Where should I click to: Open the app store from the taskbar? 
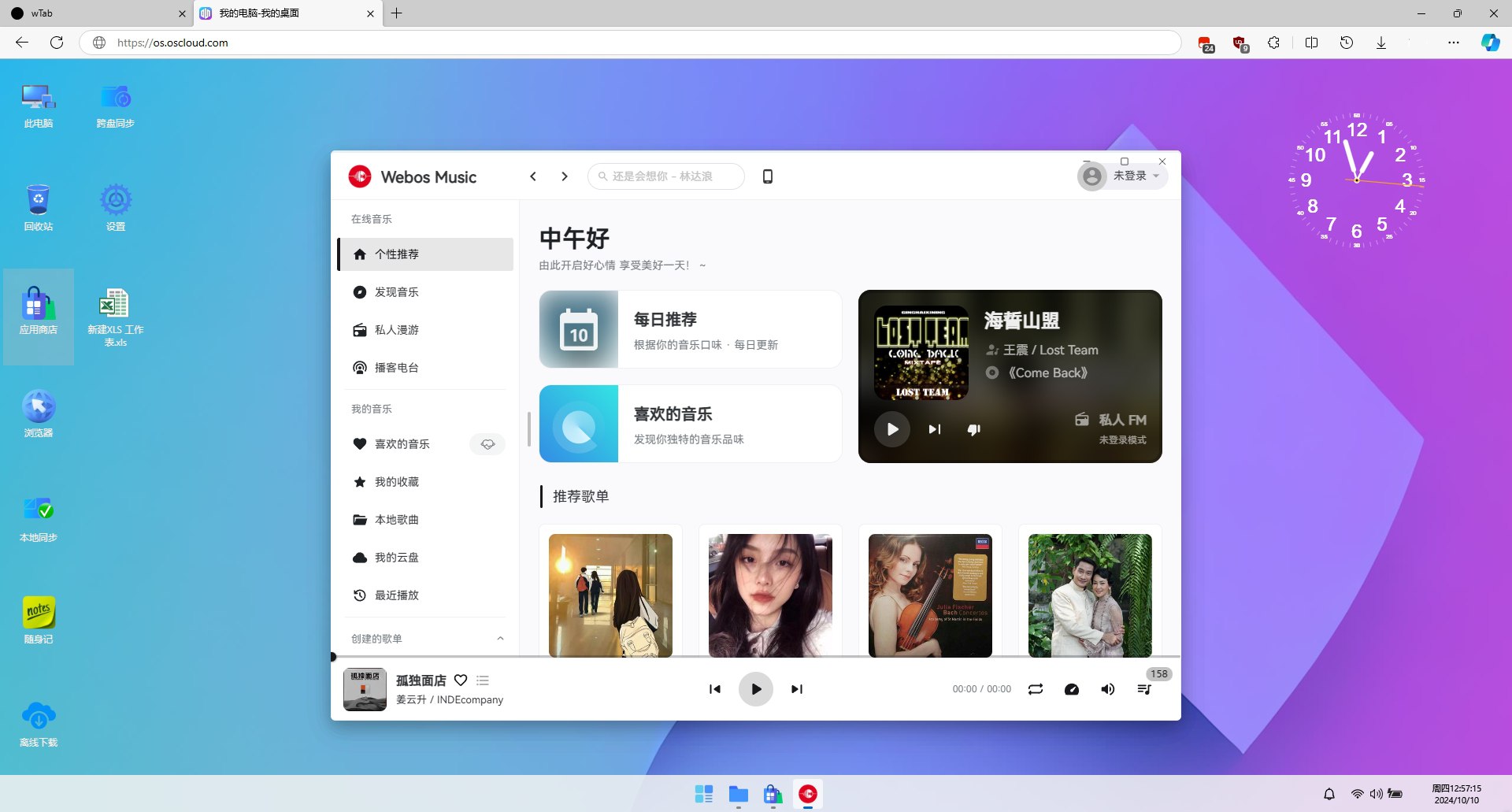773,794
